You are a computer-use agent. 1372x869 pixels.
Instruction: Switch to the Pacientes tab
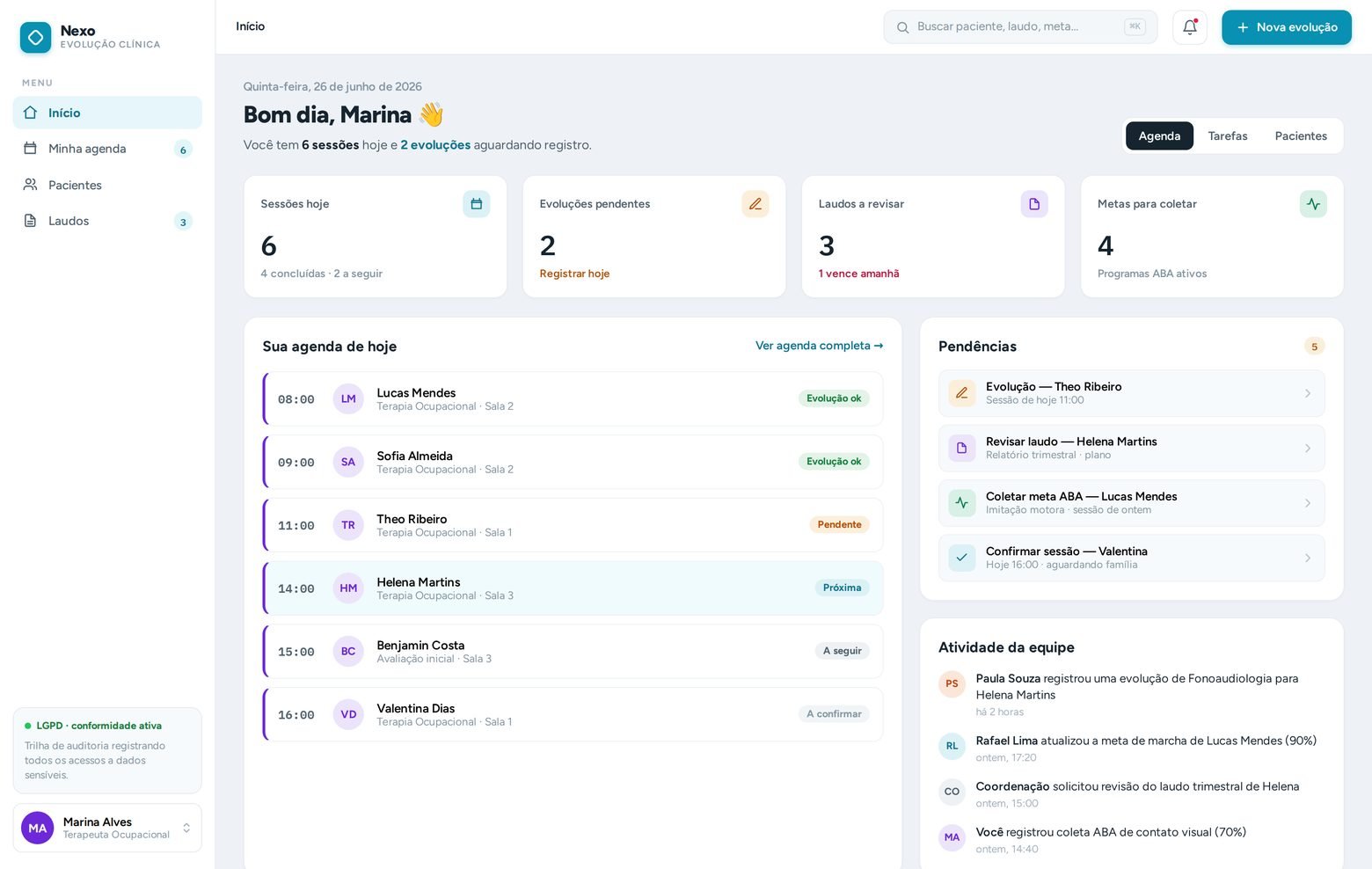tap(1301, 136)
